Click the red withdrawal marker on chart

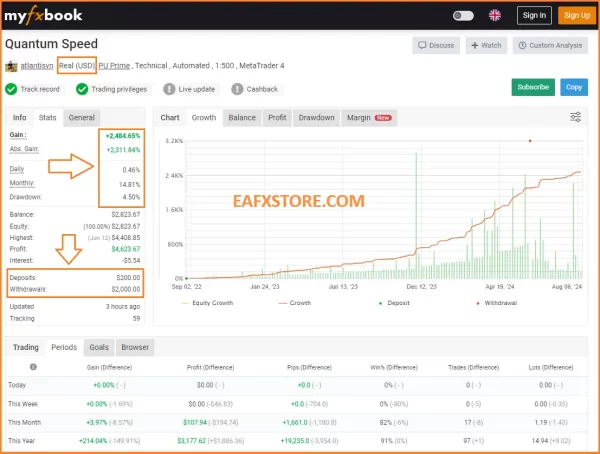(x=530, y=141)
